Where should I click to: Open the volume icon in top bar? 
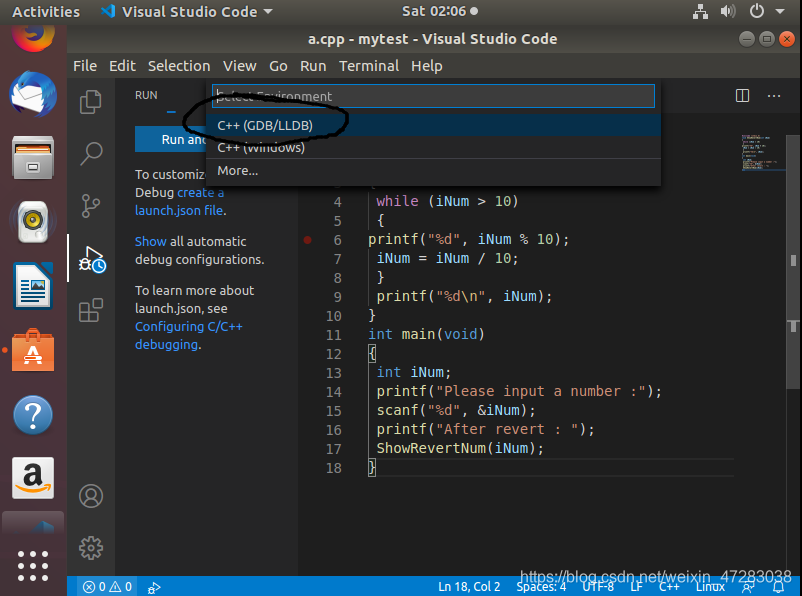click(x=728, y=11)
